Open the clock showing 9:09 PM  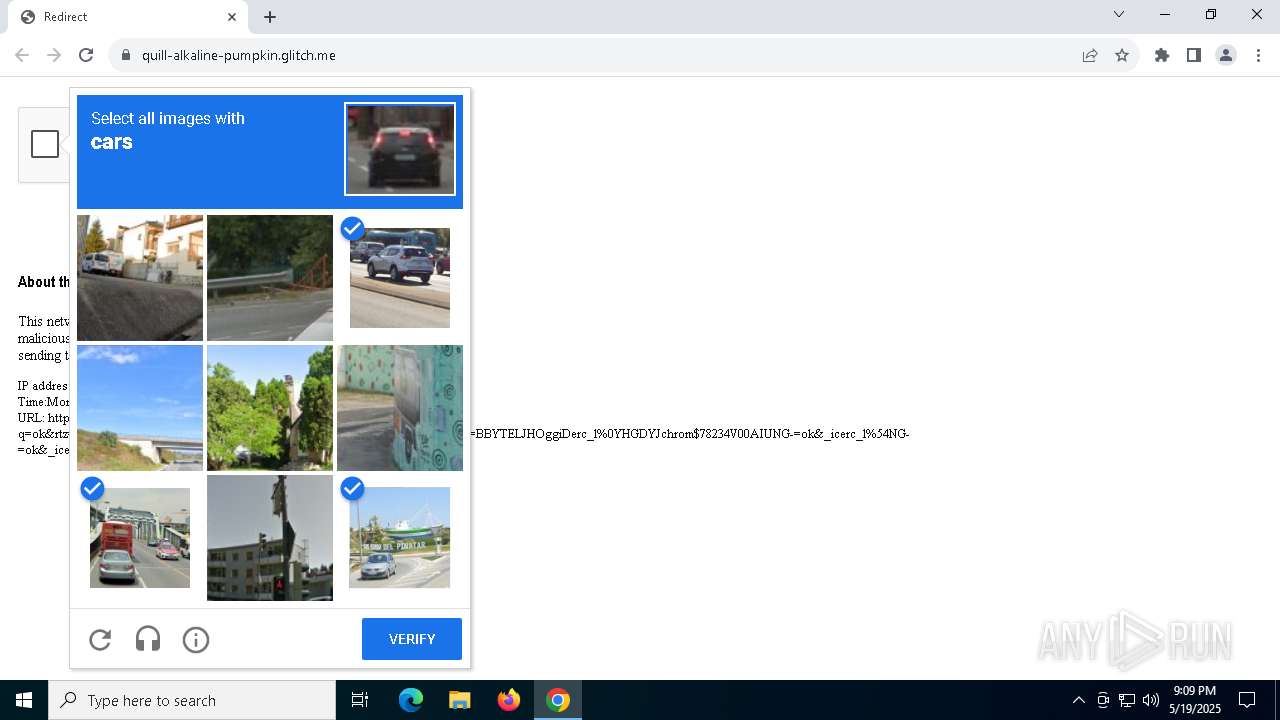click(x=1195, y=700)
